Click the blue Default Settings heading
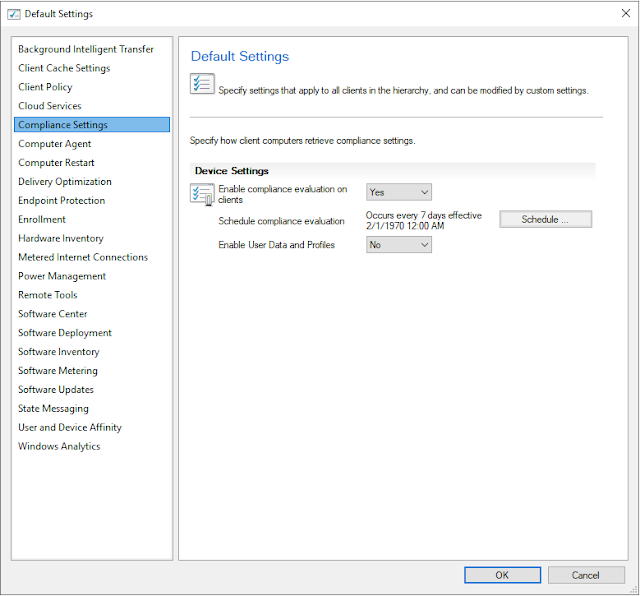This screenshot has height=596, width=640. point(240,56)
